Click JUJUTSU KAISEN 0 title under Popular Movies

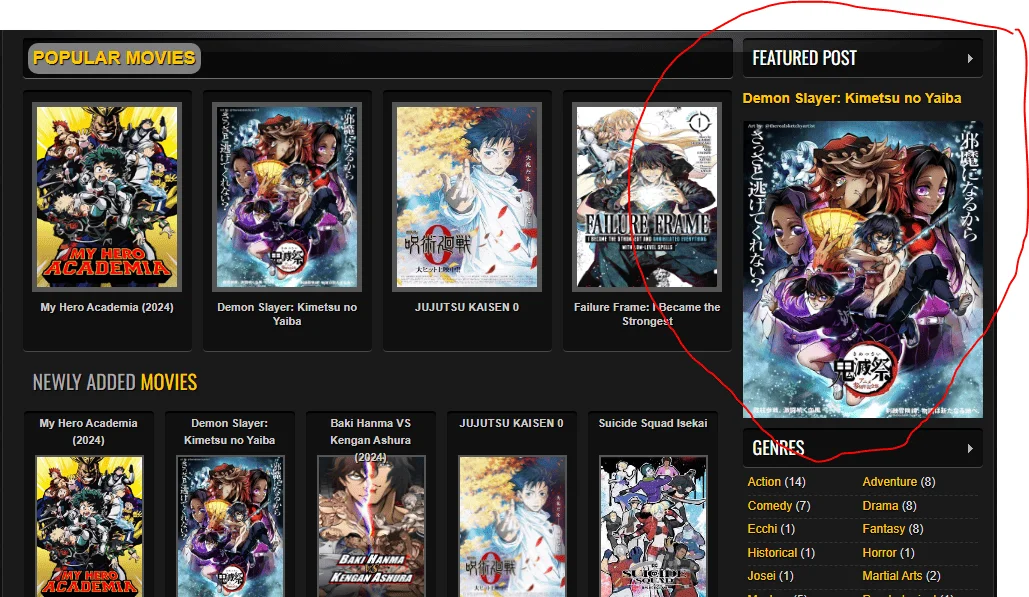[x=467, y=307]
